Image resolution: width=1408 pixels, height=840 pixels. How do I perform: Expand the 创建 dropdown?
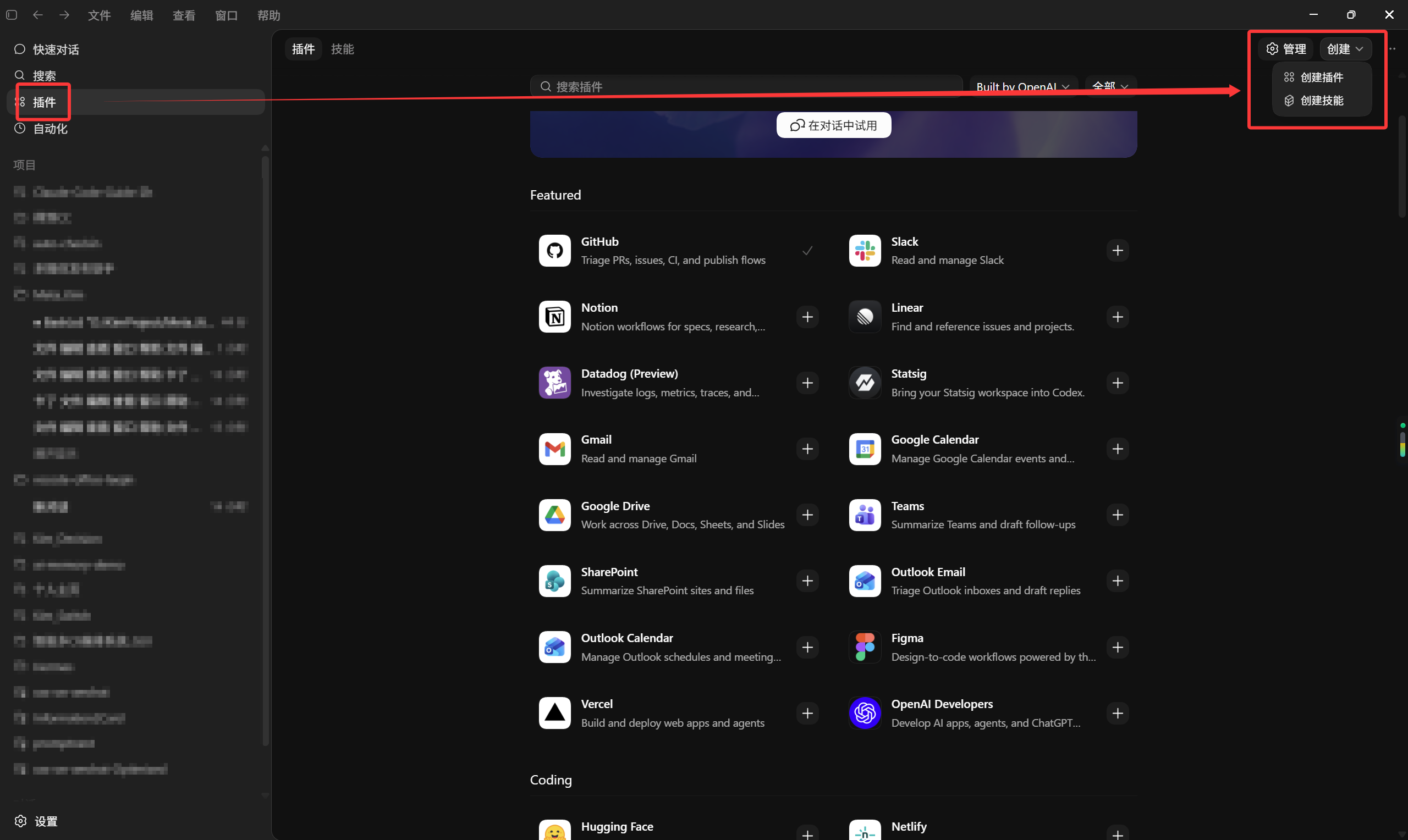tap(1345, 49)
